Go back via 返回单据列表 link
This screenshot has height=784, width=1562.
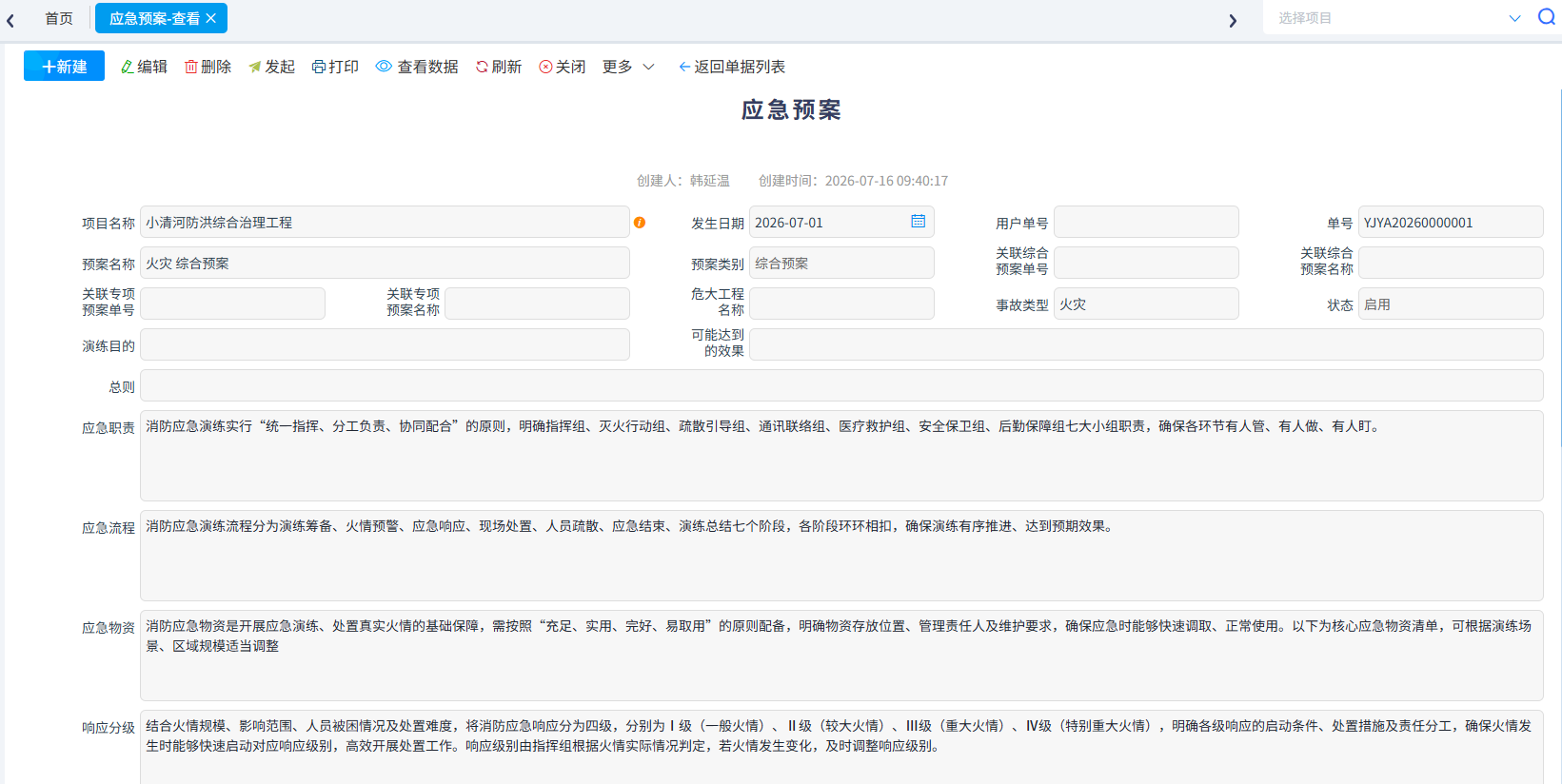point(732,67)
